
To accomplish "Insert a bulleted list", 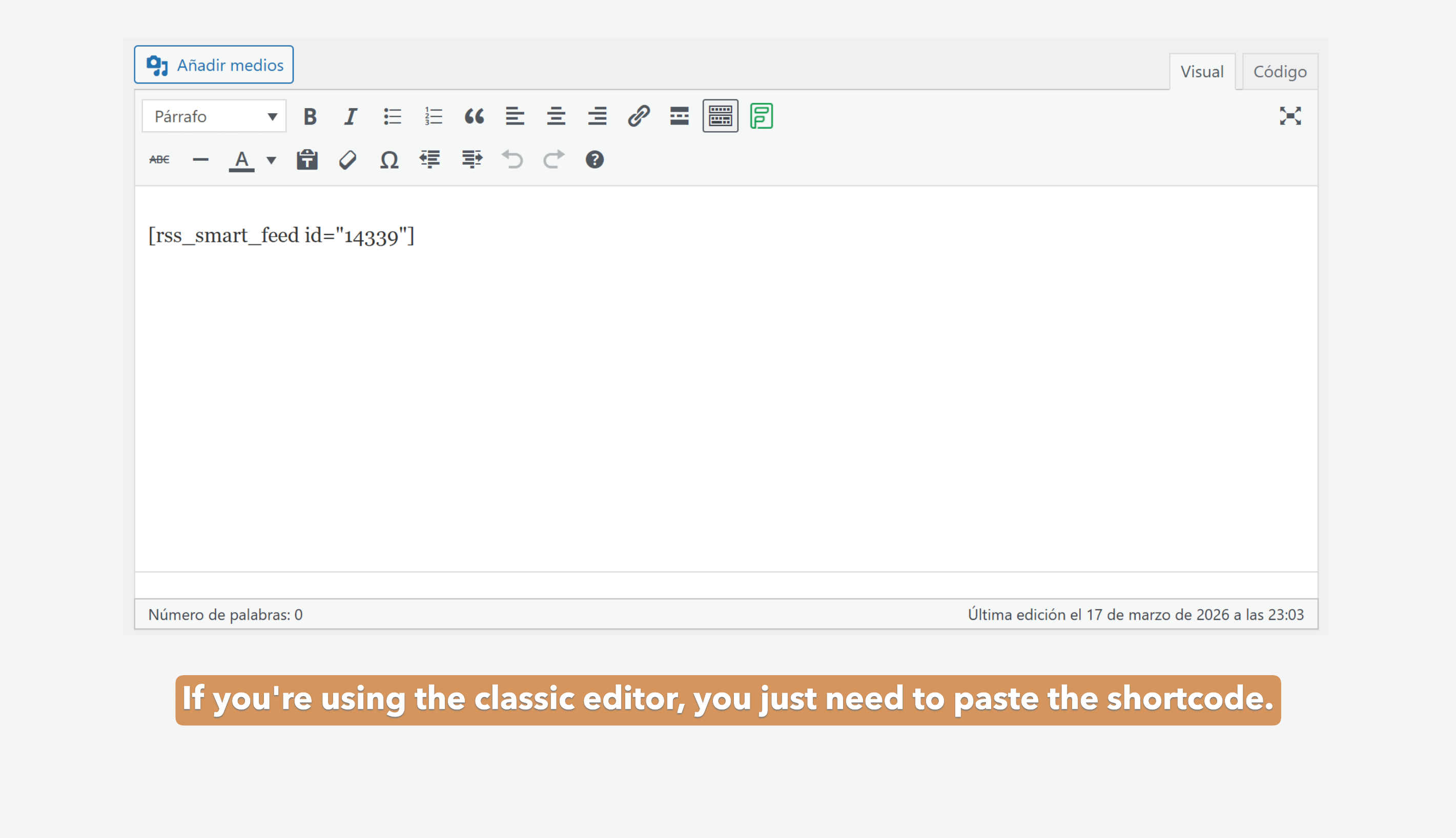I will click(392, 116).
